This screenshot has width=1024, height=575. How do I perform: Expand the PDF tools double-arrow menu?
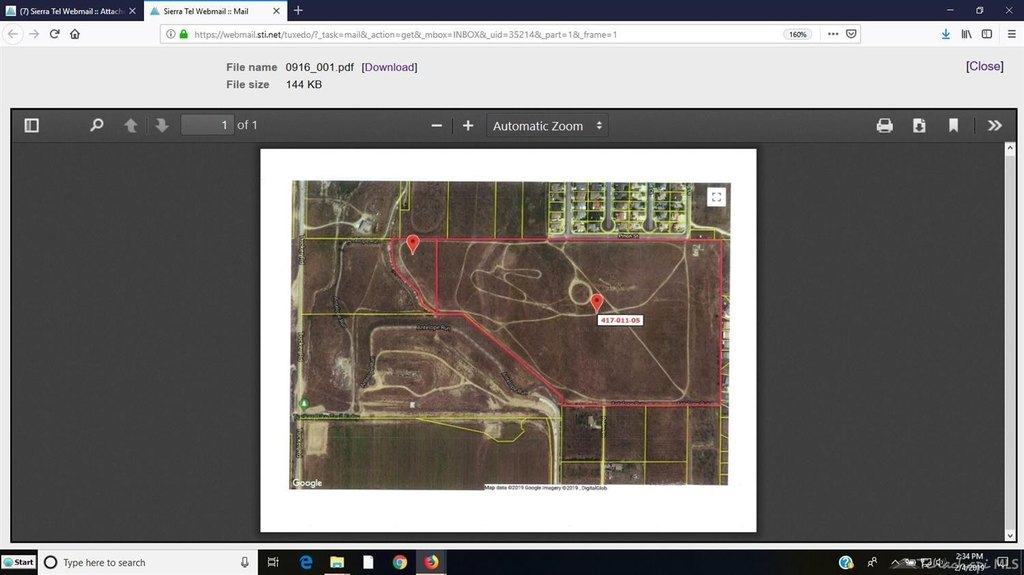[x=994, y=126]
